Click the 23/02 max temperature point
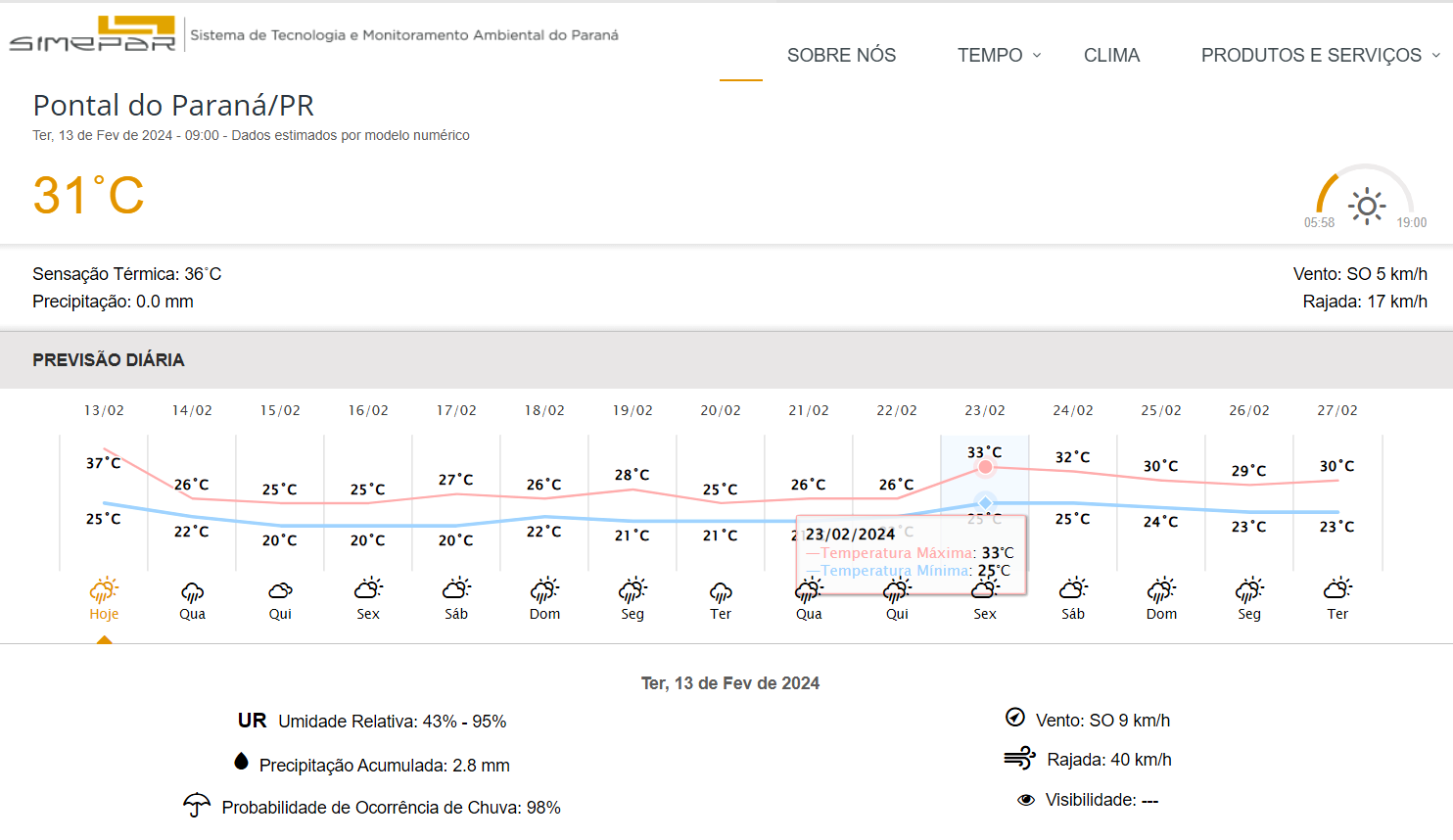This screenshot has height=840, width=1453. coord(985,467)
